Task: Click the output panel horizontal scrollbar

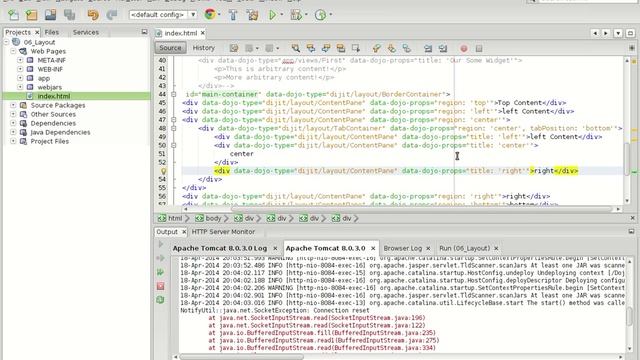Action: [242, 357]
